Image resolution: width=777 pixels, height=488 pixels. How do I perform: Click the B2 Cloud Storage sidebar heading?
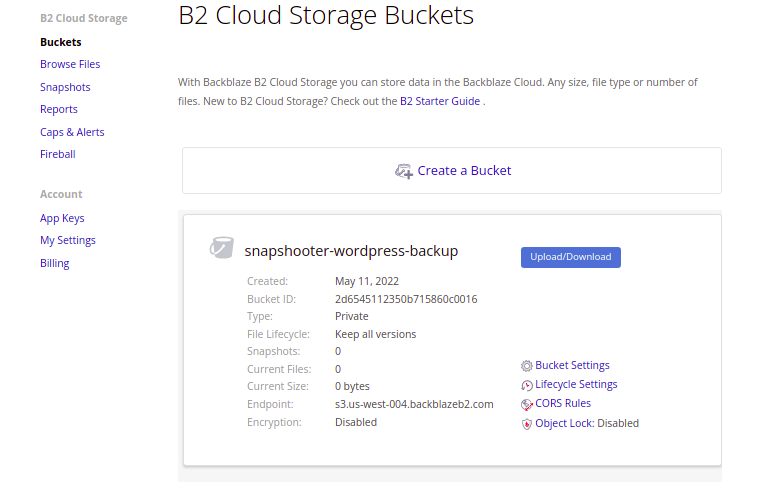click(x=84, y=18)
